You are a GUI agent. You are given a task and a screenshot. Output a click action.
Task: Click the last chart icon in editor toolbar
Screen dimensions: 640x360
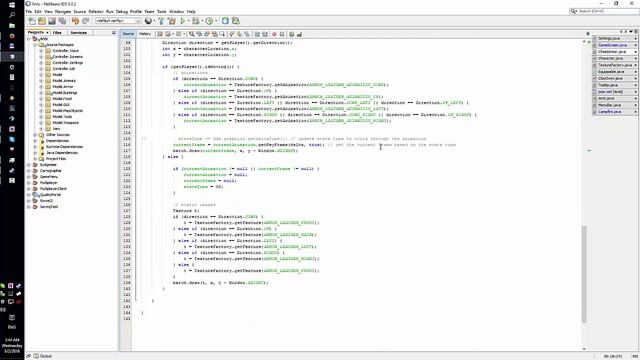point(299,34)
